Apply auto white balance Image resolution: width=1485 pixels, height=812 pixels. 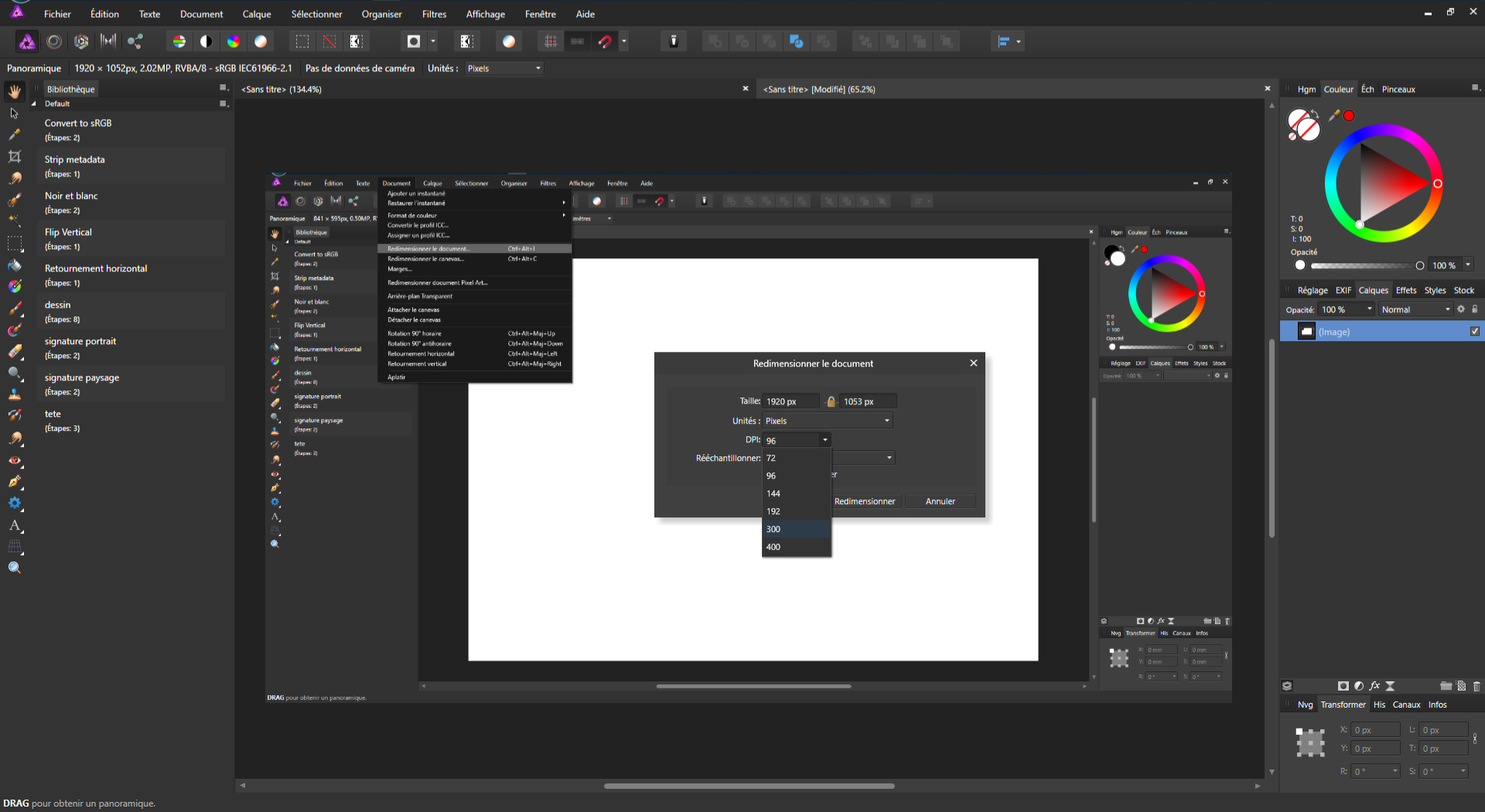click(261, 42)
